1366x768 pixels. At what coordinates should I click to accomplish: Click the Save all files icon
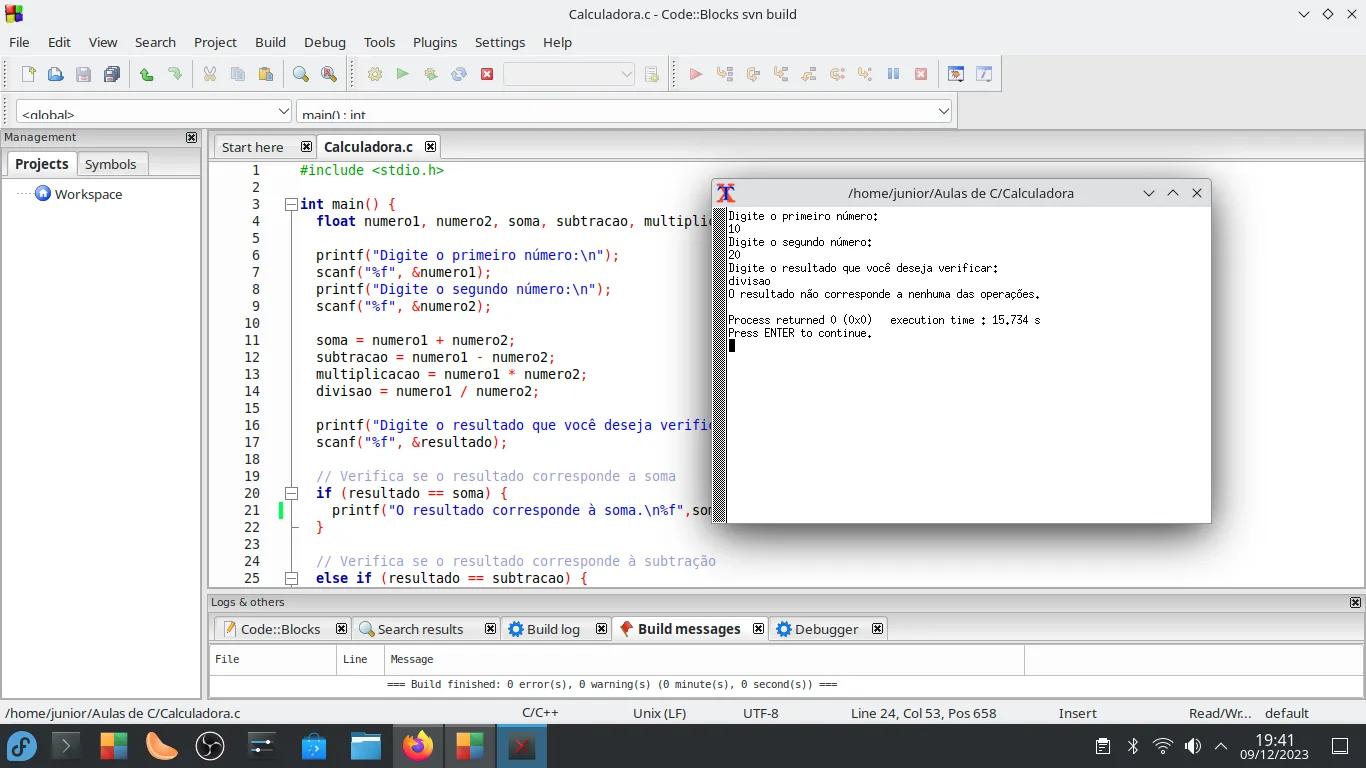point(112,74)
